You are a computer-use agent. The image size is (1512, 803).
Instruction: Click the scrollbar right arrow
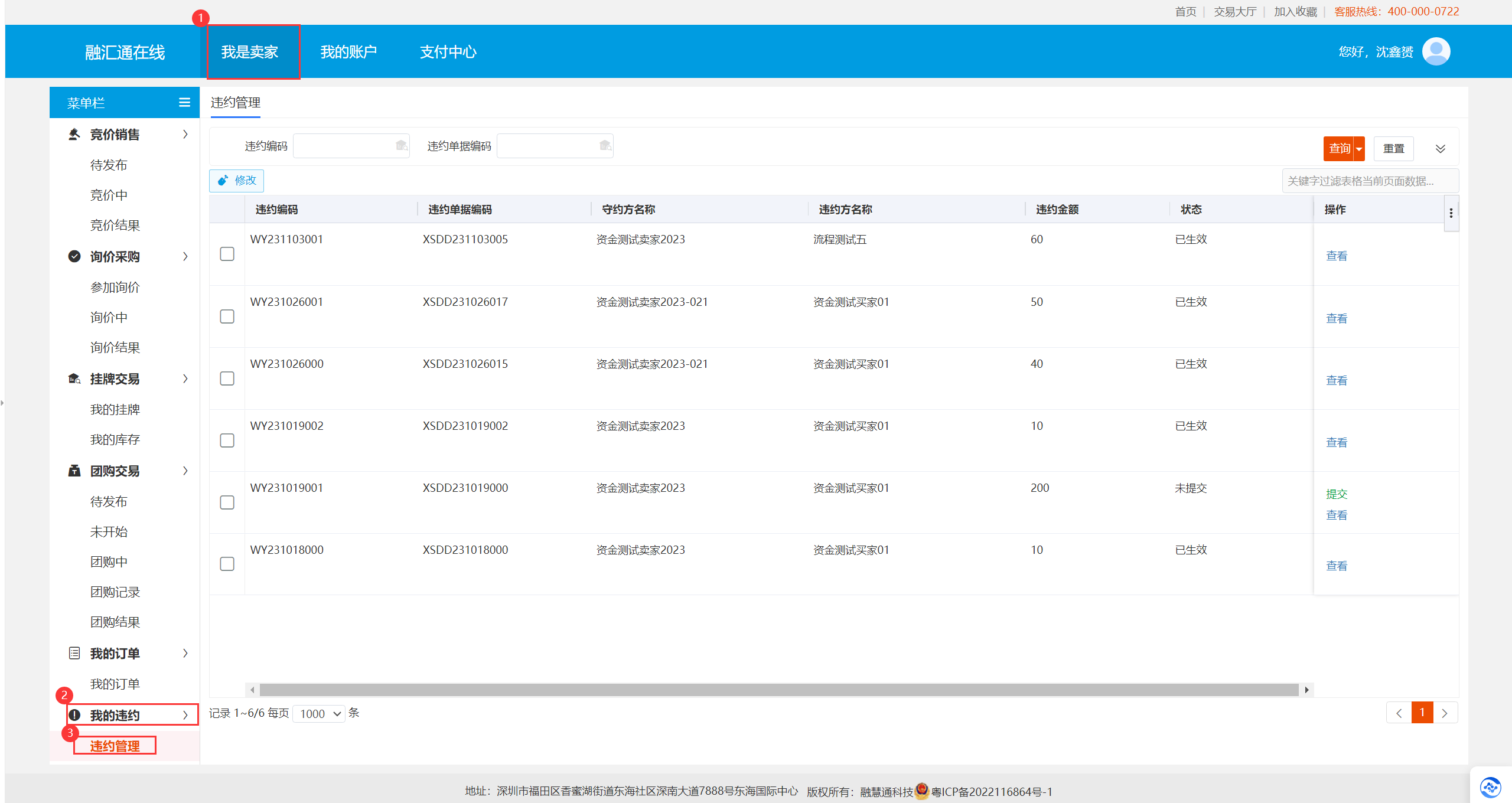point(1306,690)
